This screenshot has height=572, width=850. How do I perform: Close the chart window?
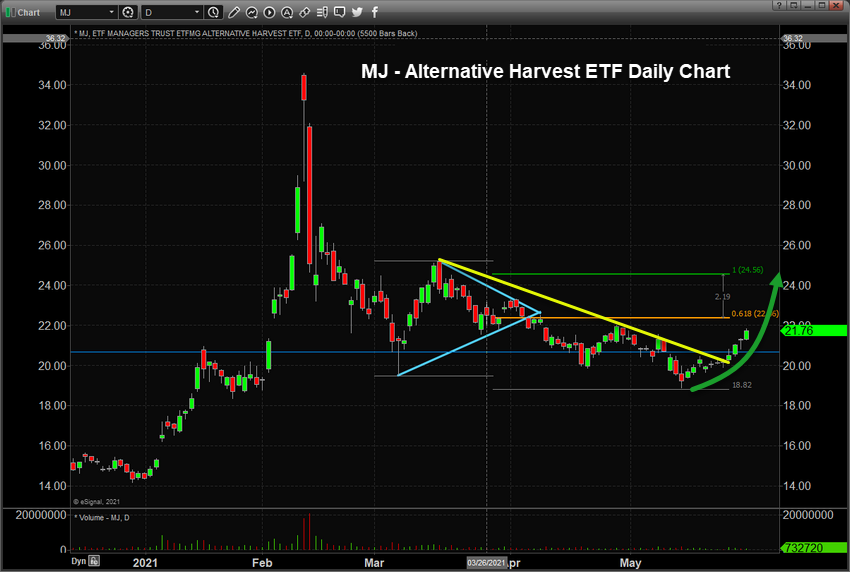tap(836, 5)
